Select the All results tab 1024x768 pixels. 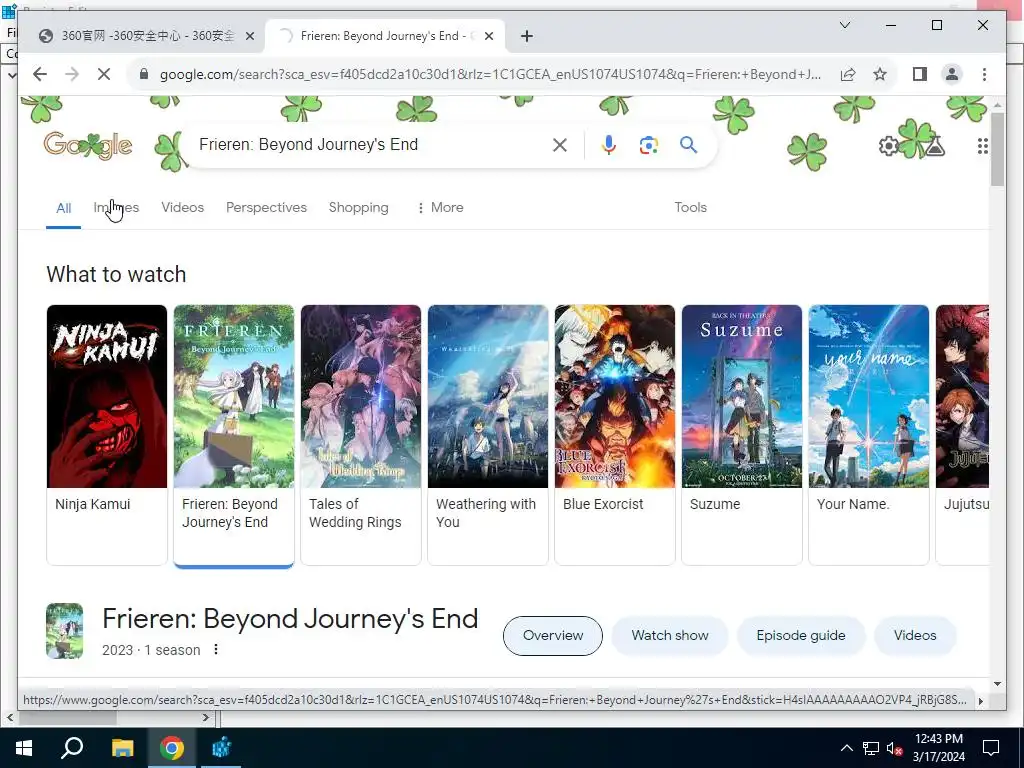click(63, 208)
